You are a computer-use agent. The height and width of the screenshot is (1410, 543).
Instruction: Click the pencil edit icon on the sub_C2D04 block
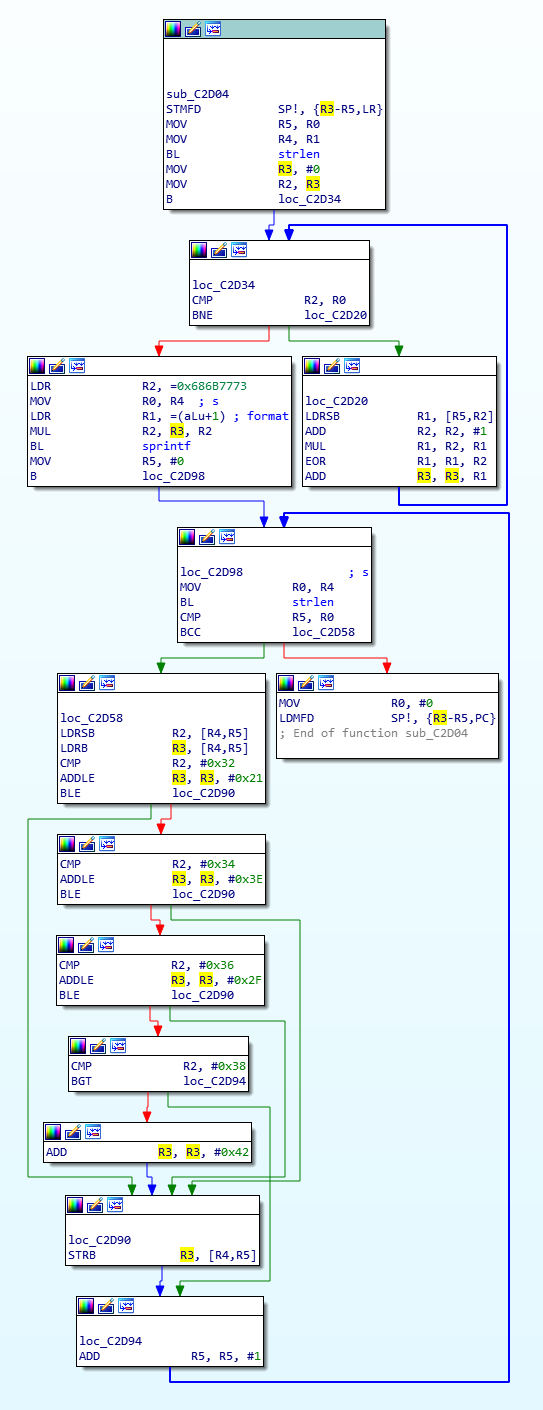pos(193,30)
